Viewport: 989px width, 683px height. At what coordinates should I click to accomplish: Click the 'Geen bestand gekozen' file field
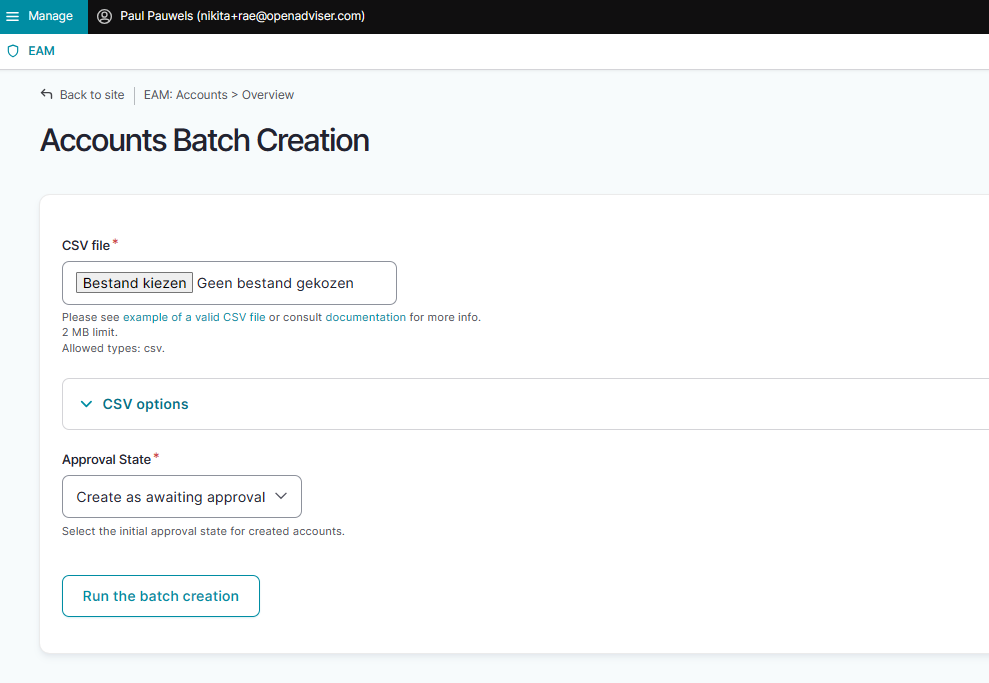point(275,283)
